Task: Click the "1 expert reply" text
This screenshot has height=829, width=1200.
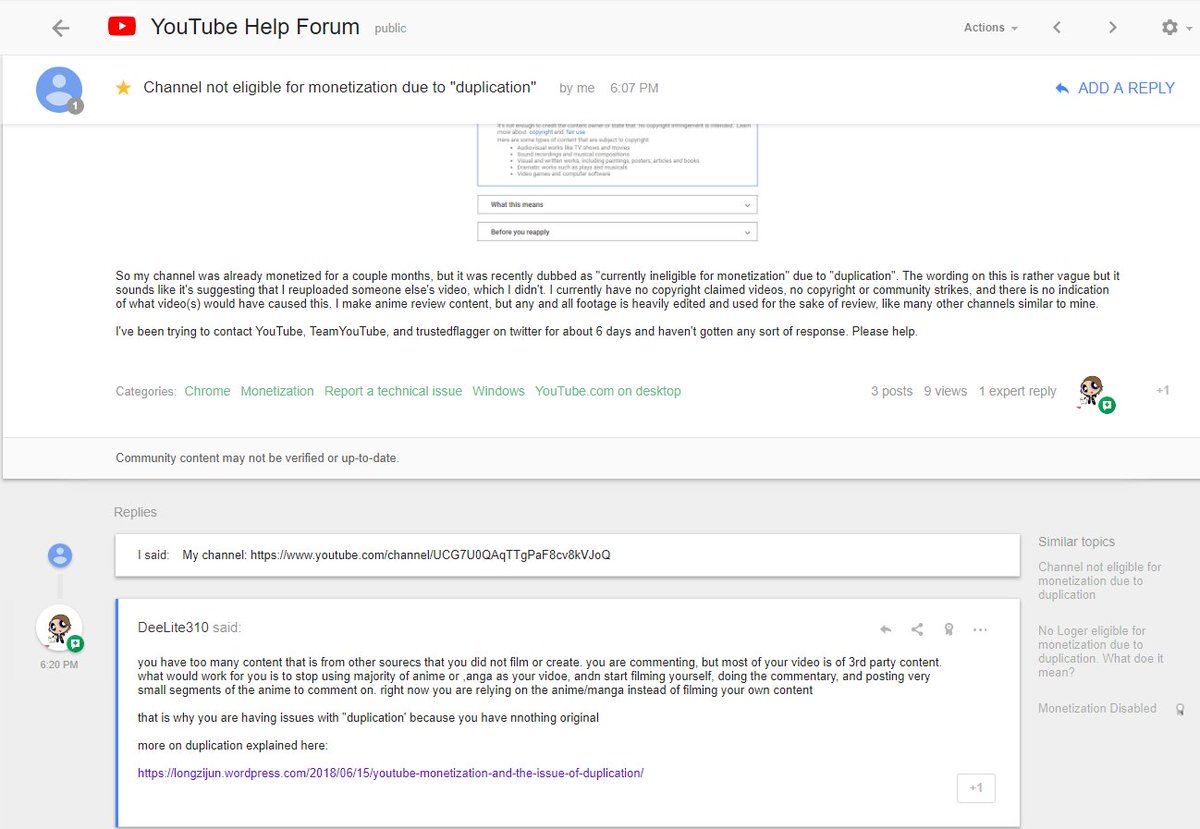Action: click(x=1017, y=391)
